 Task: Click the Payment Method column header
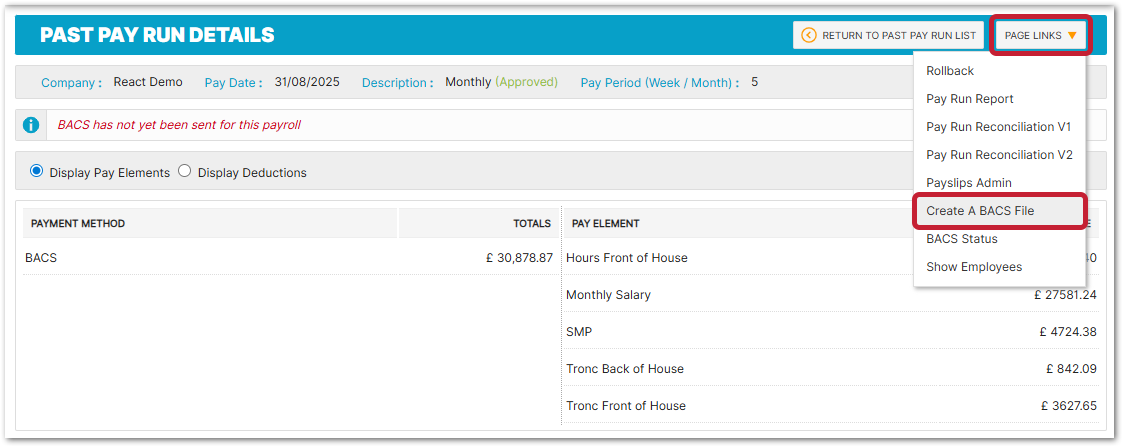click(78, 224)
